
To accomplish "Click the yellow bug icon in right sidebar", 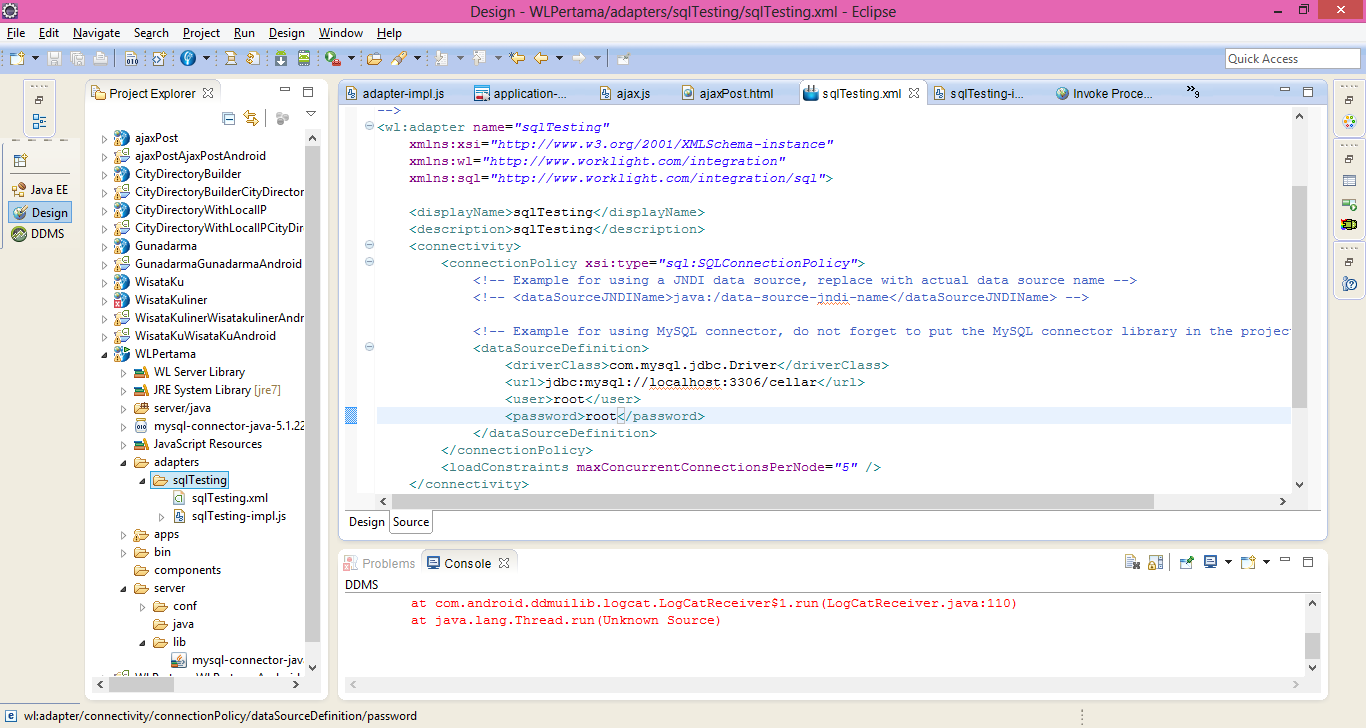I will 1349,225.
